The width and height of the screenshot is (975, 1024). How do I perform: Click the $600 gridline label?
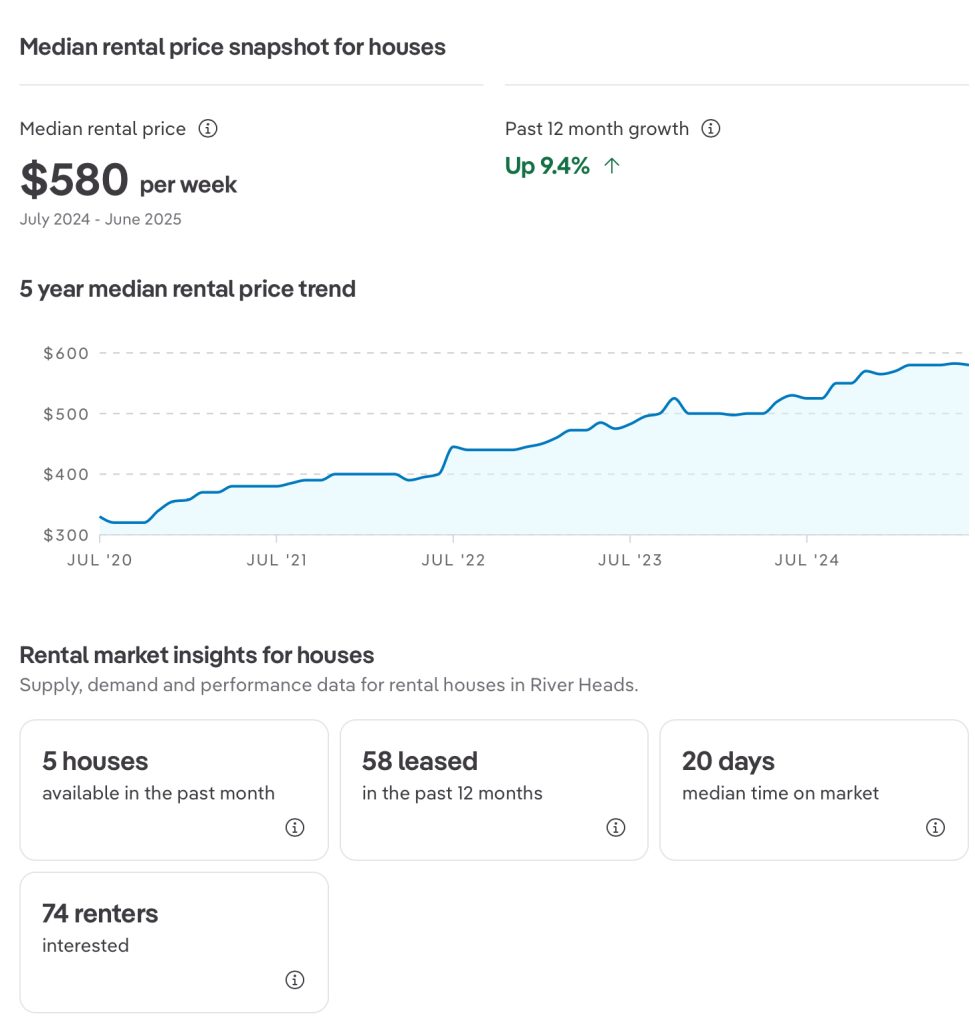[x=65, y=353]
